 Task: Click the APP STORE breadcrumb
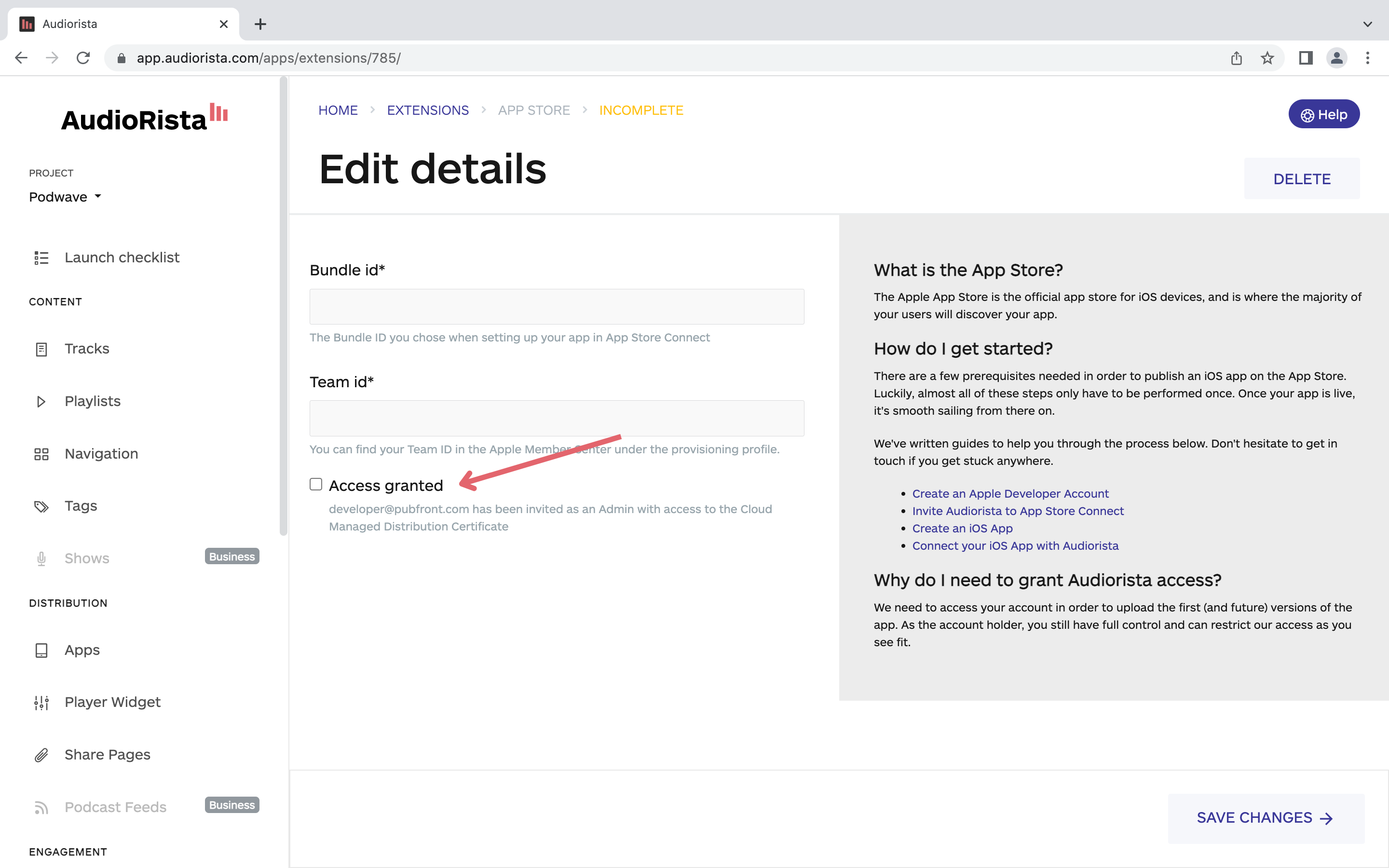[x=534, y=110]
